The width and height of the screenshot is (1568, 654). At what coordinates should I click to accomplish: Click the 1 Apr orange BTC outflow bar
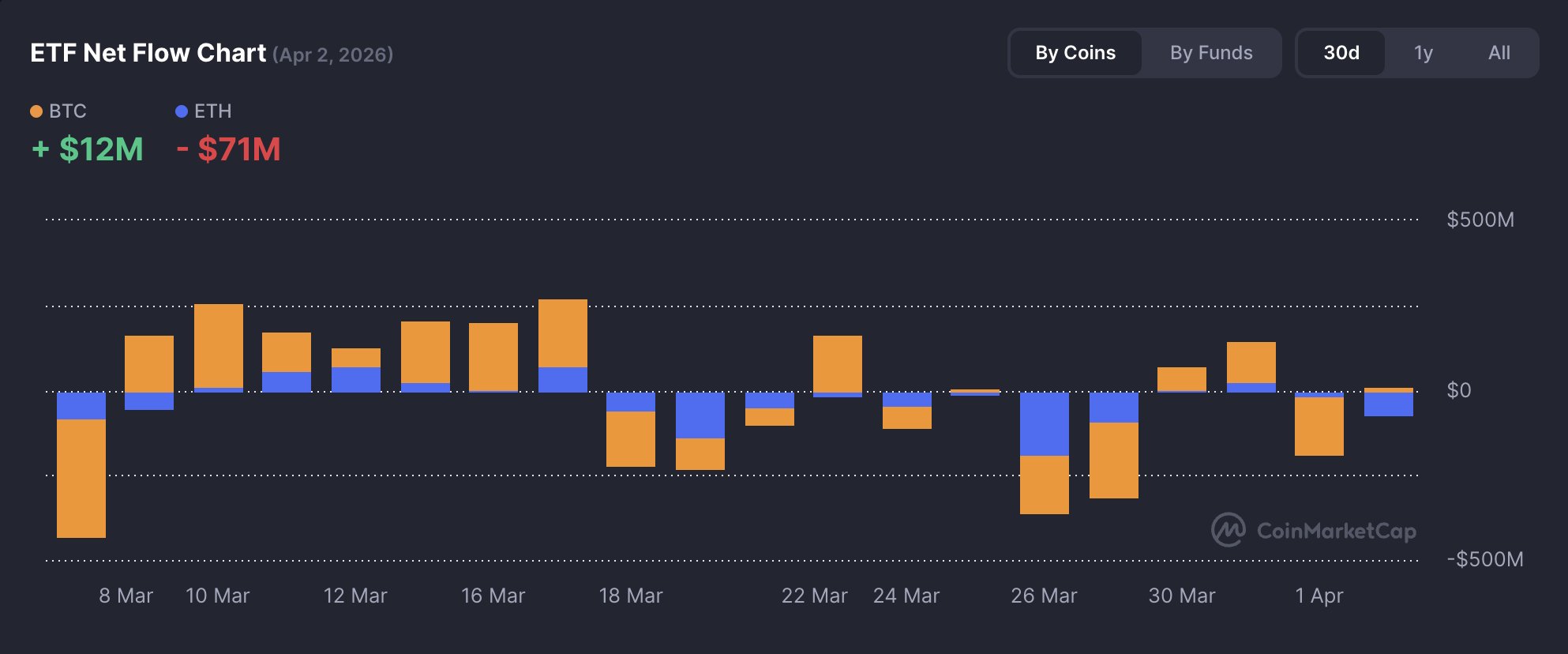pos(1319,426)
